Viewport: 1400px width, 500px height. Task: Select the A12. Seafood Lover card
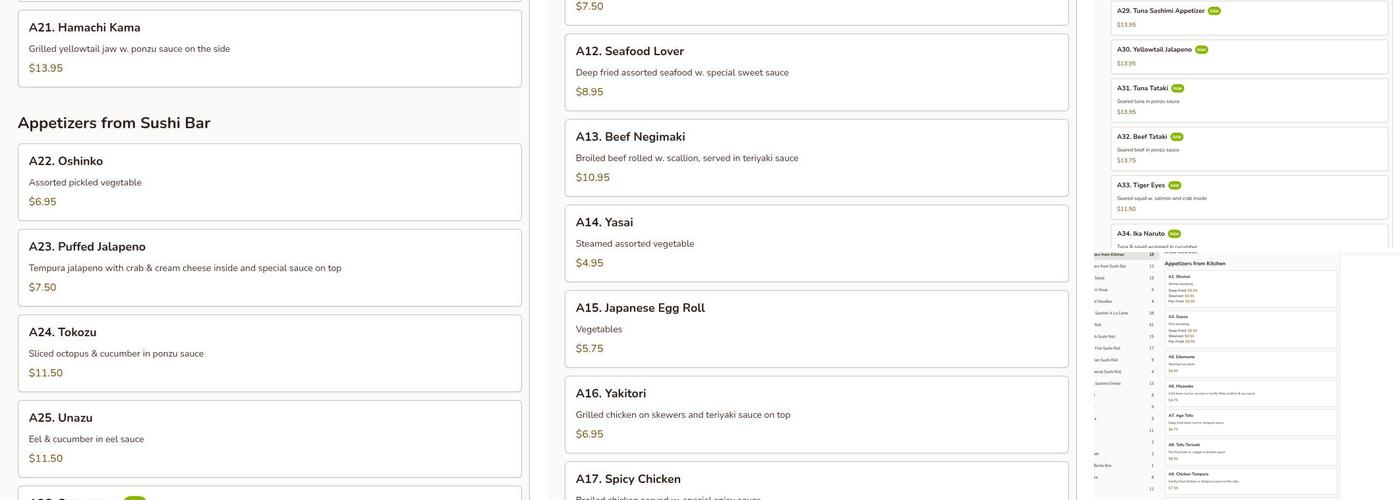[816, 72]
